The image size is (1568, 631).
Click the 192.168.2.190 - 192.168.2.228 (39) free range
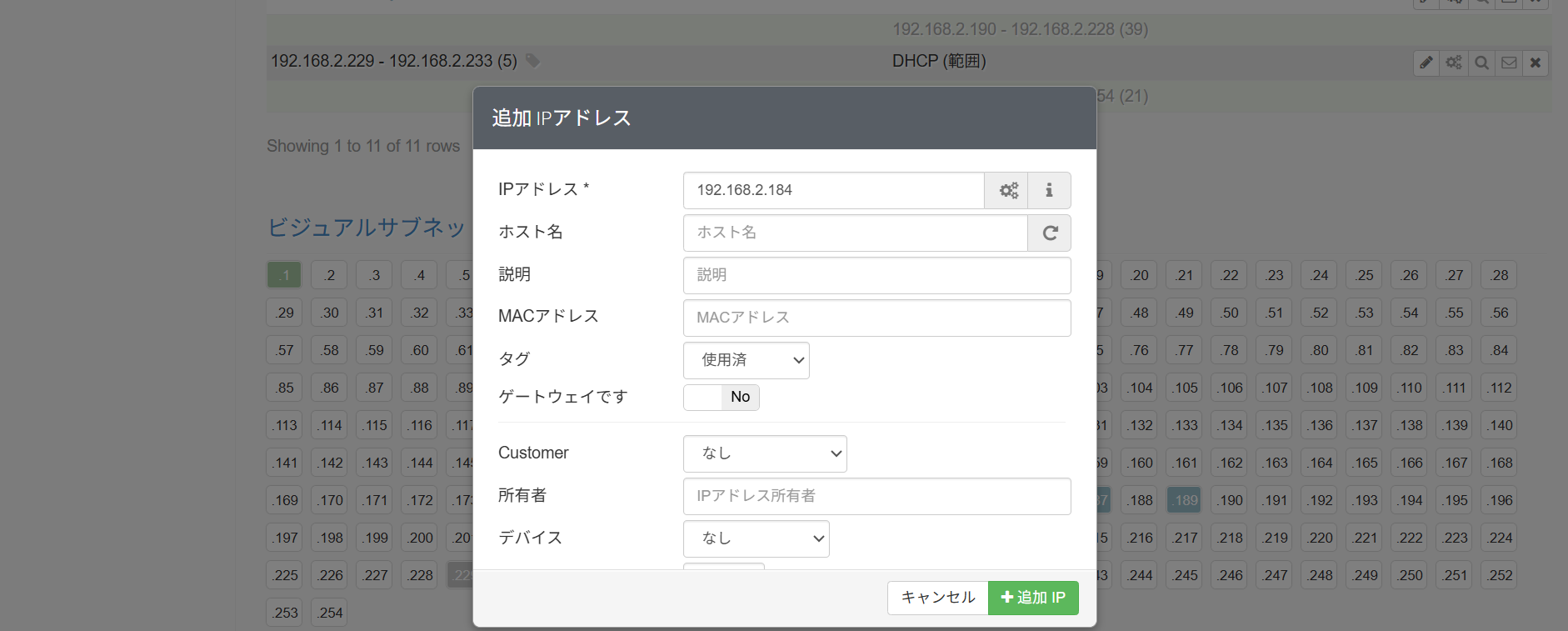click(1020, 29)
